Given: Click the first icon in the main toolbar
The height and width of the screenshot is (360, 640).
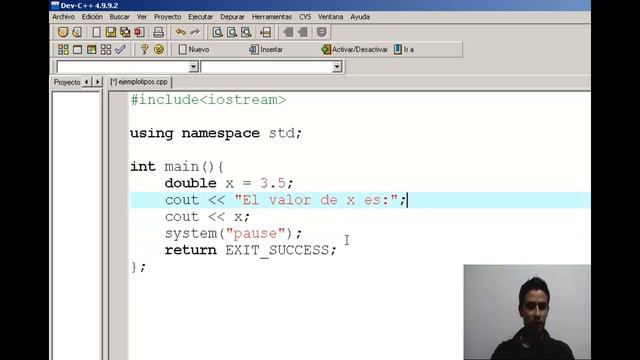Looking at the screenshot, I should click(63, 32).
